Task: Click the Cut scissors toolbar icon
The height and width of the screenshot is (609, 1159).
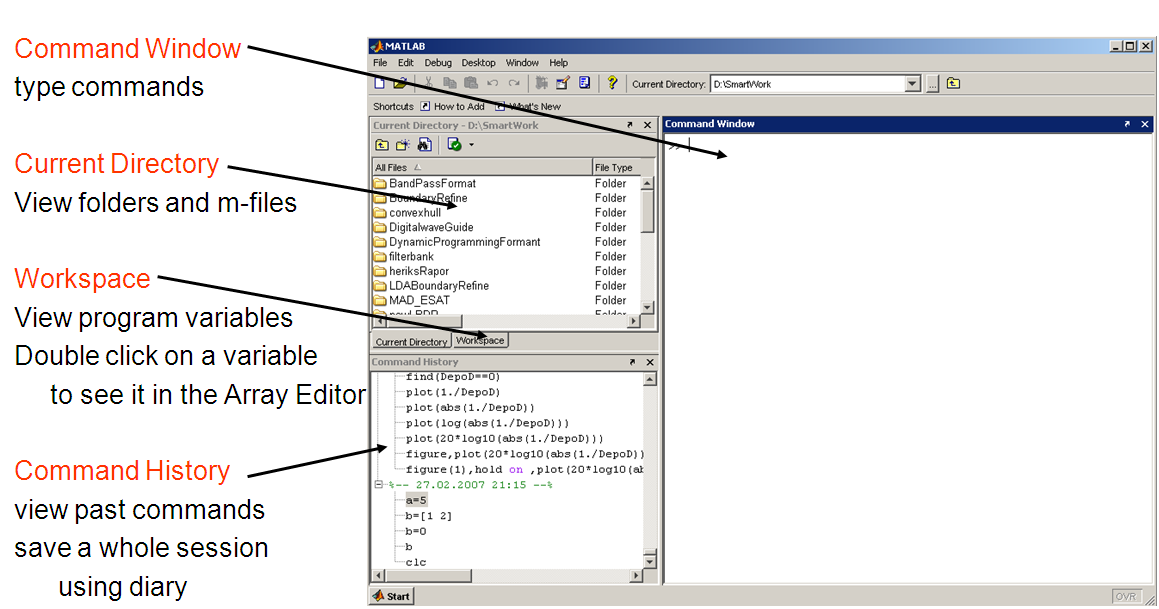Action: (x=429, y=84)
